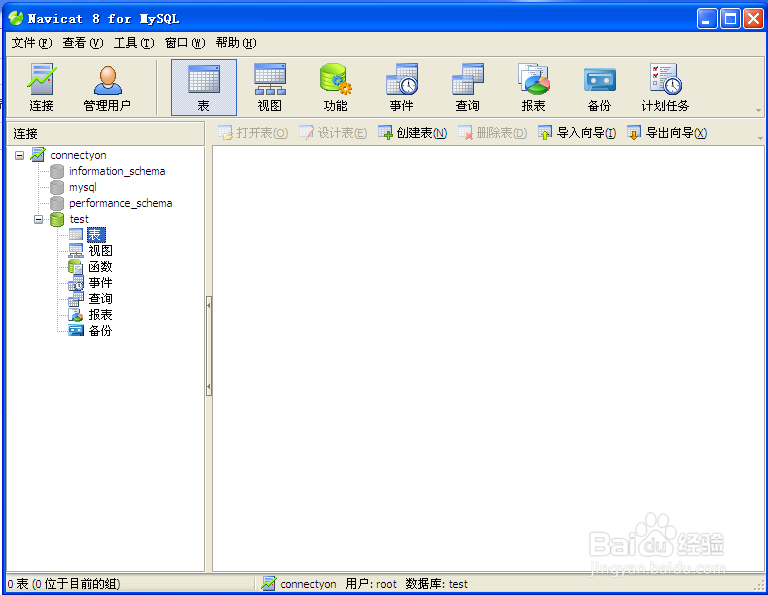Screen dimensions: 768x595
Task: Collapse the test database node
Action: coord(38,219)
